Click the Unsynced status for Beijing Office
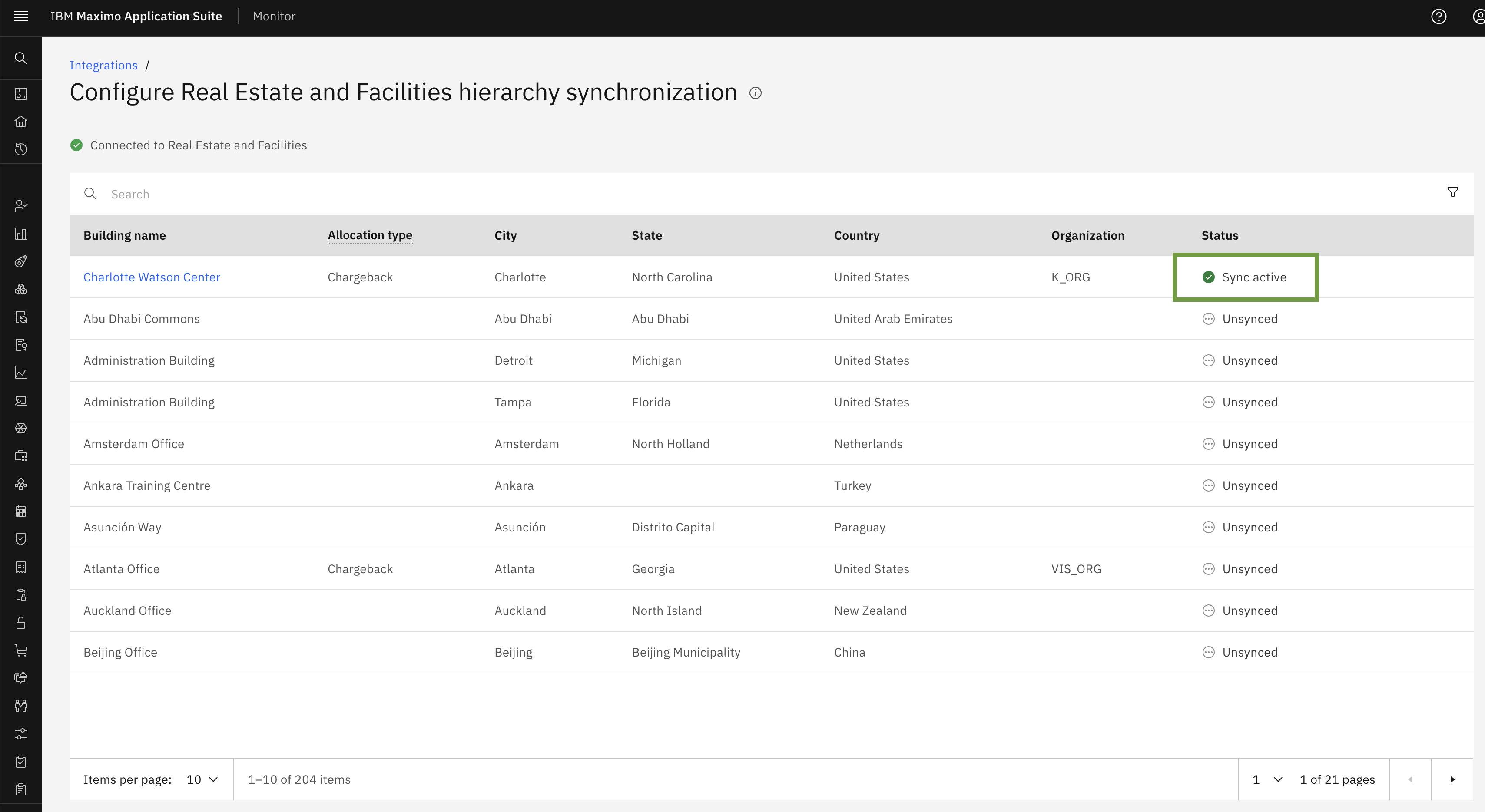The height and width of the screenshot is (812, 1485). [x=1240, y=652]
